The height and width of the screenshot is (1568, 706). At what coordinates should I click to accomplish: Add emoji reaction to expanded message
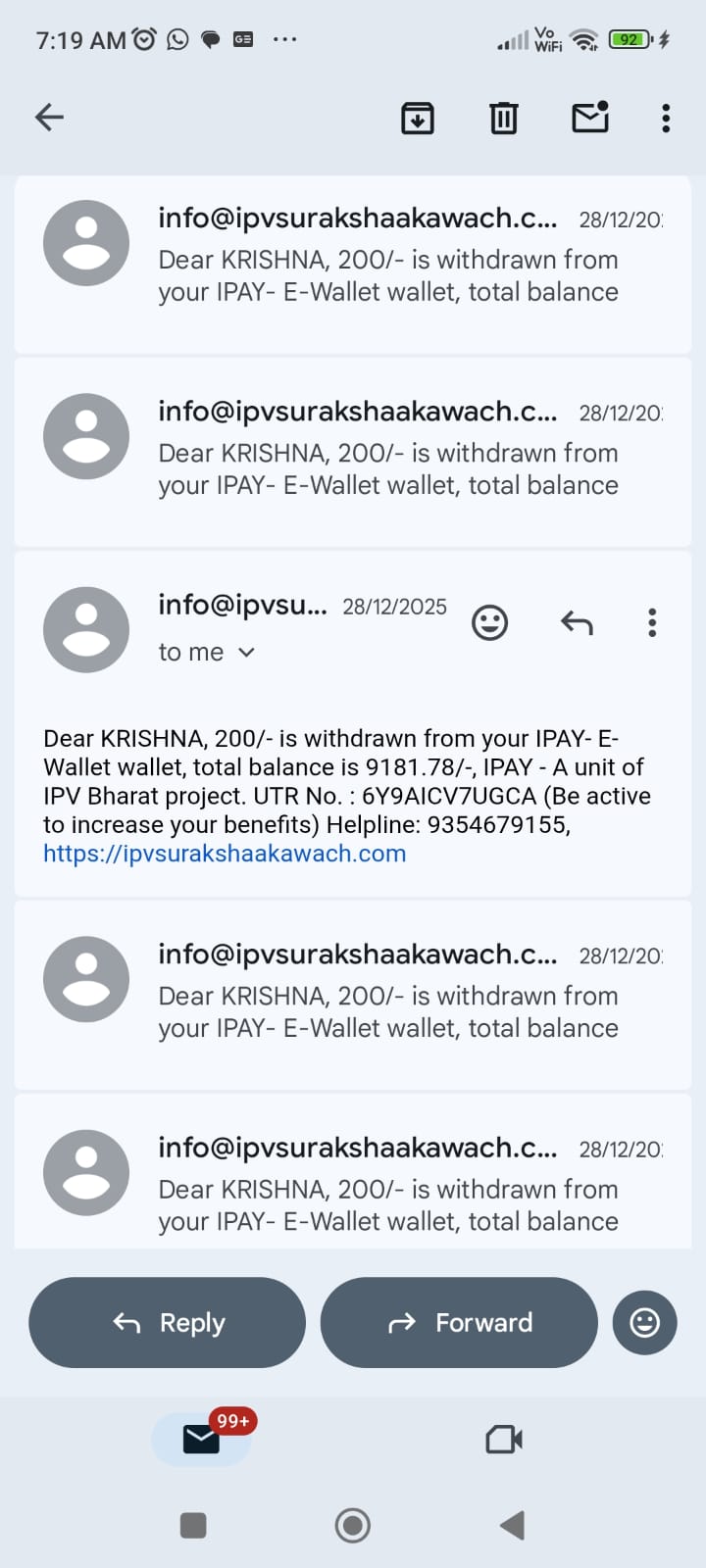point(489,622)
